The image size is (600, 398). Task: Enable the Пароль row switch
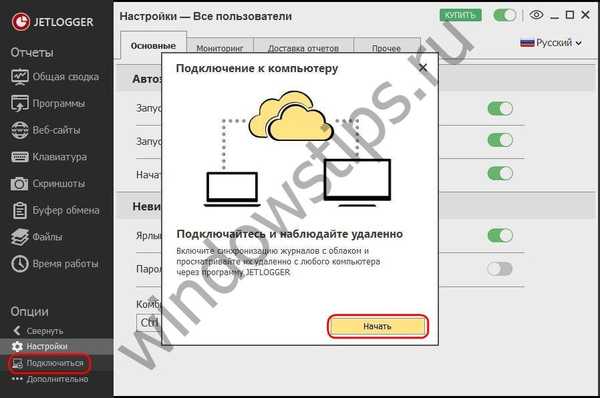click(500, 269)
